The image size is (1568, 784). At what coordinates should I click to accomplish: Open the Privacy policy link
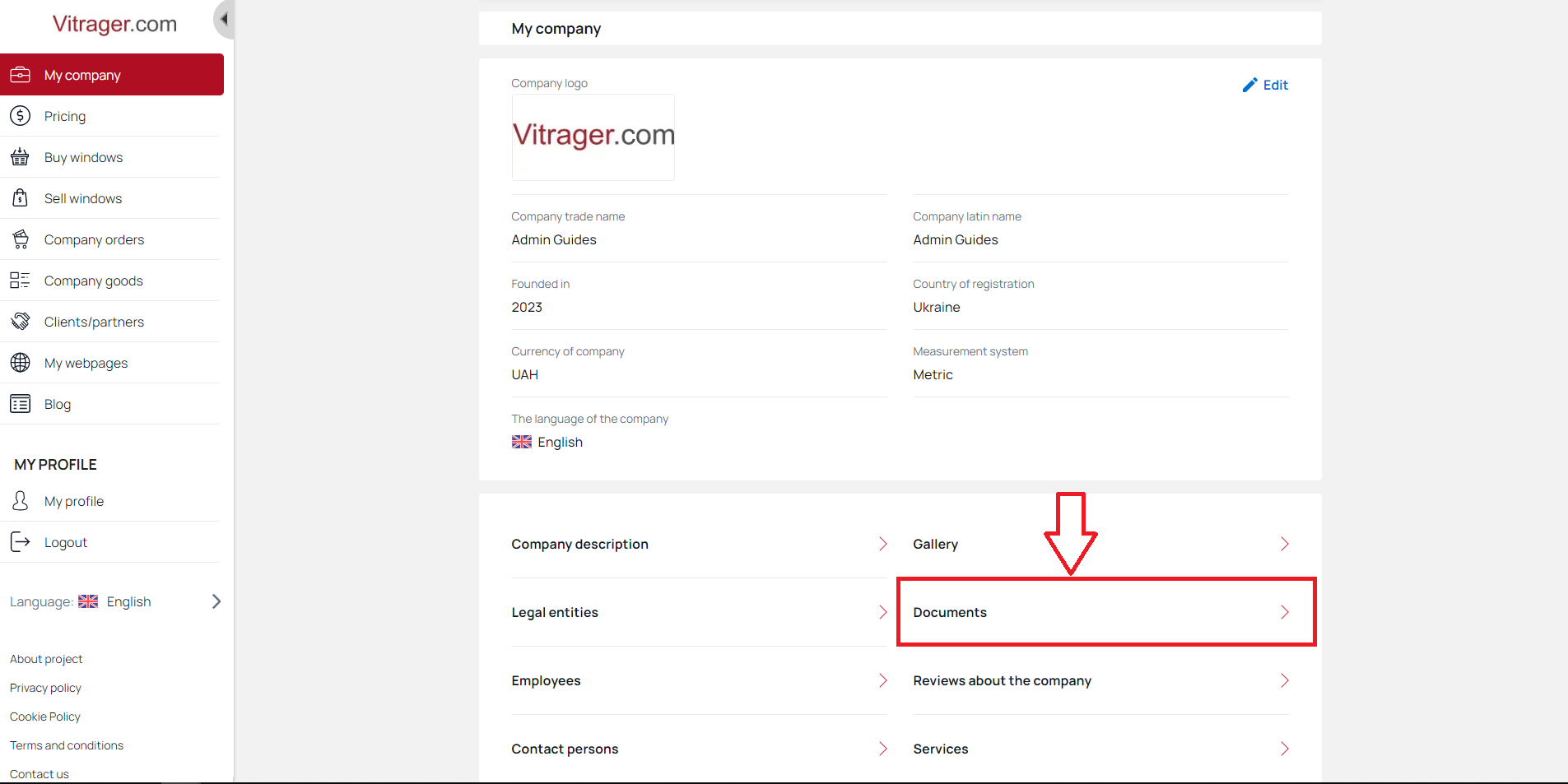[45, 688]
